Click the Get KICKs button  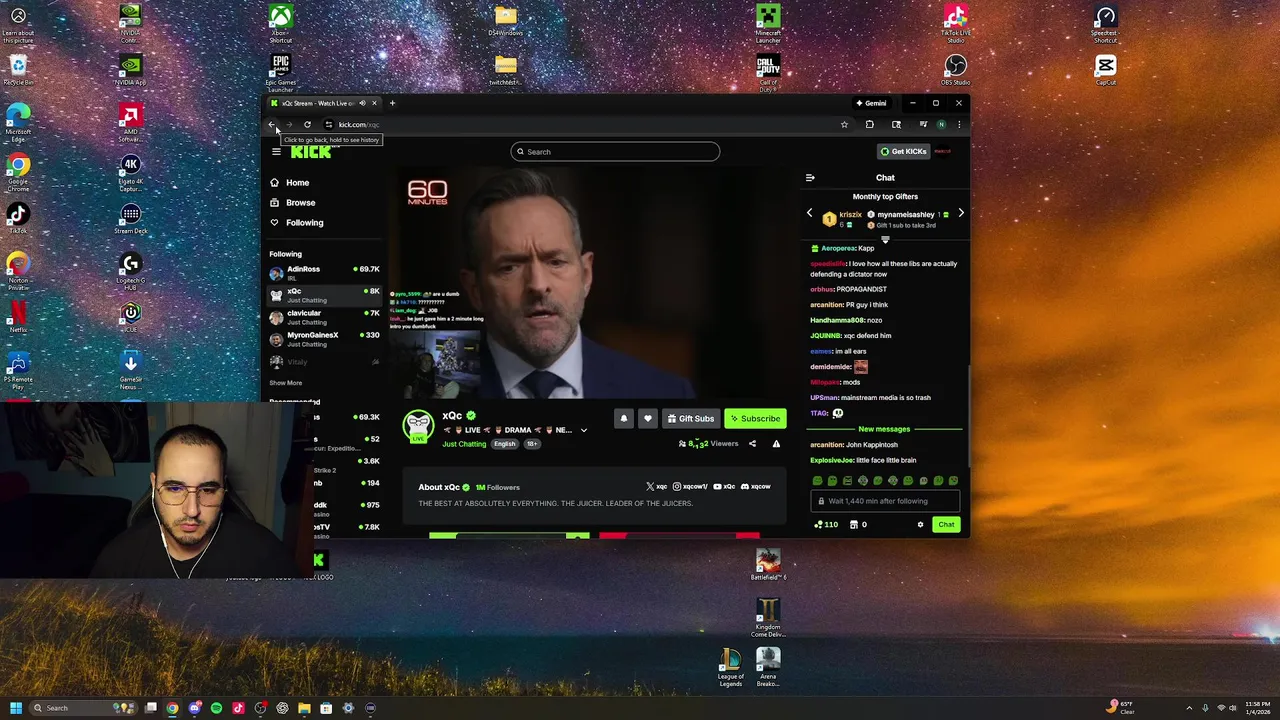coord(903,152)
